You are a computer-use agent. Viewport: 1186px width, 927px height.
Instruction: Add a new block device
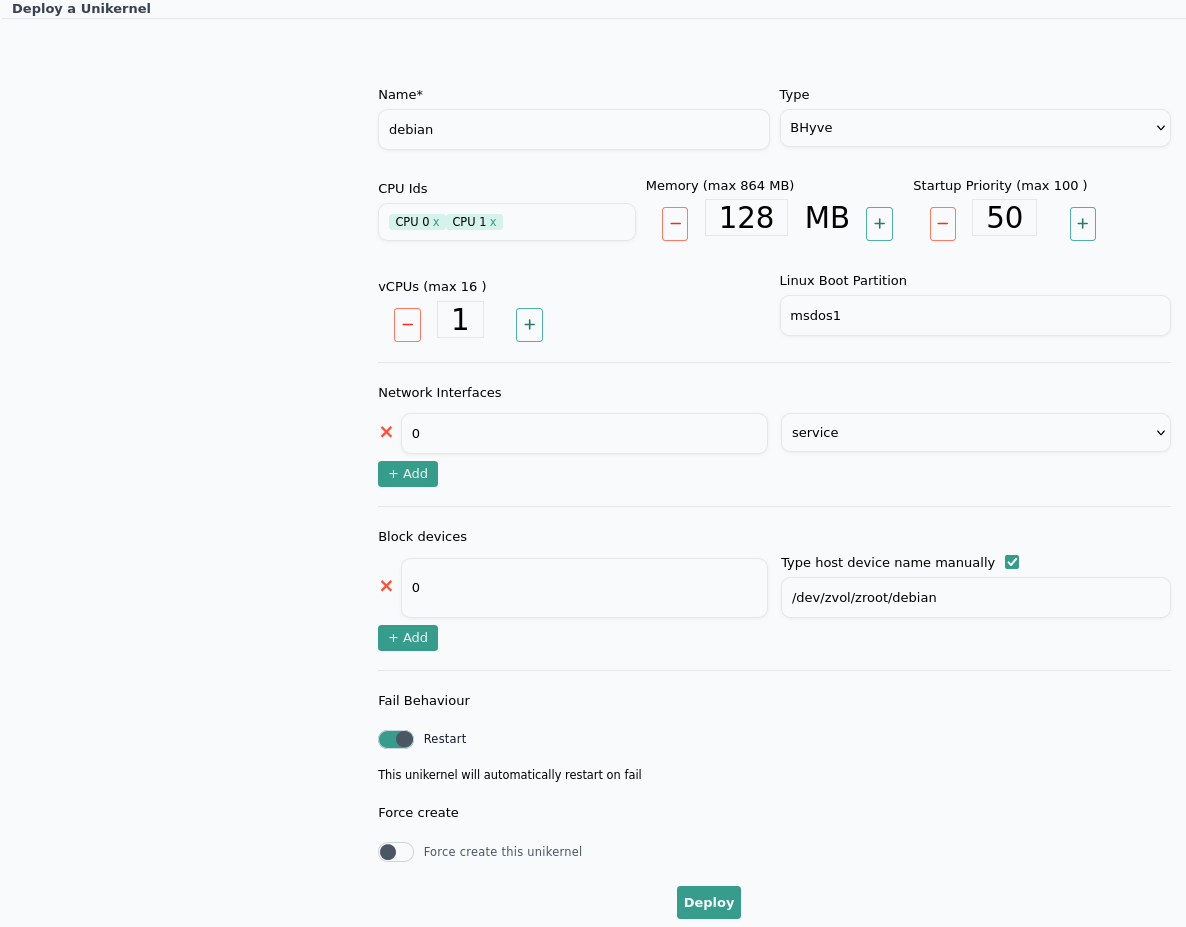click(x=408, y=638)
